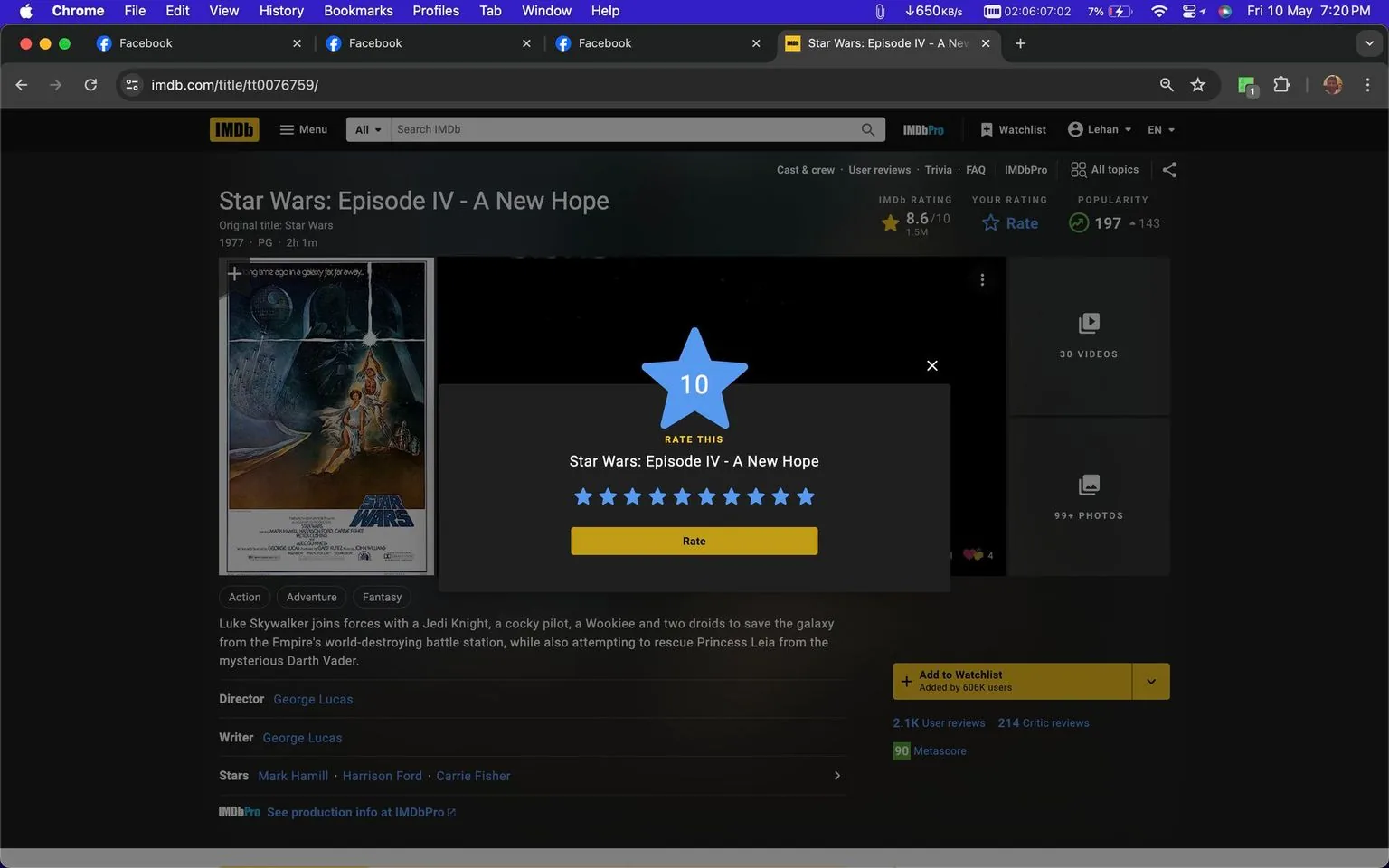Open the EN language dropdown
The image size is (1389, 868).
[1160, 128]
